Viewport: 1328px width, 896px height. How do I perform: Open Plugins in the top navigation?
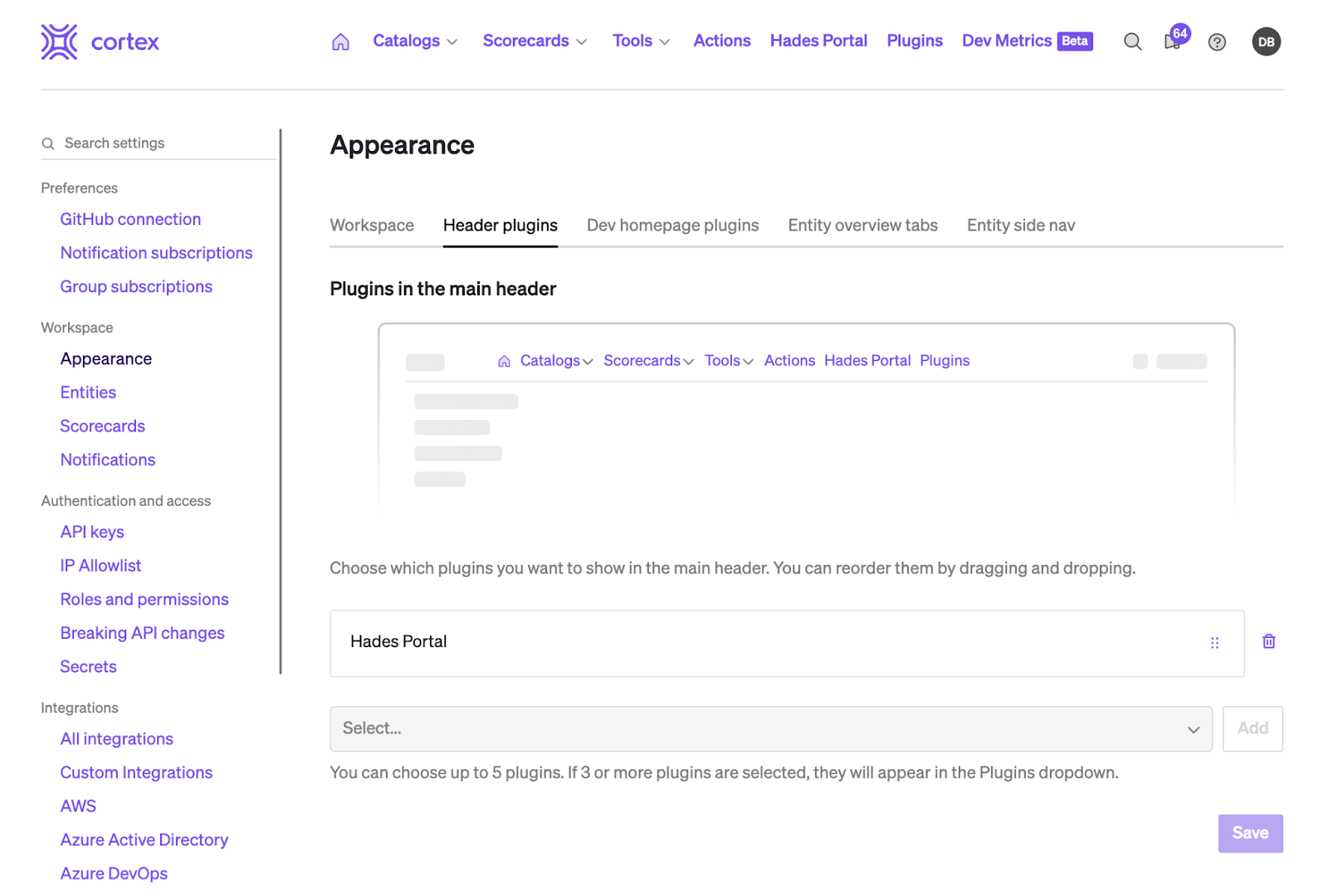(x=915, y=41)
